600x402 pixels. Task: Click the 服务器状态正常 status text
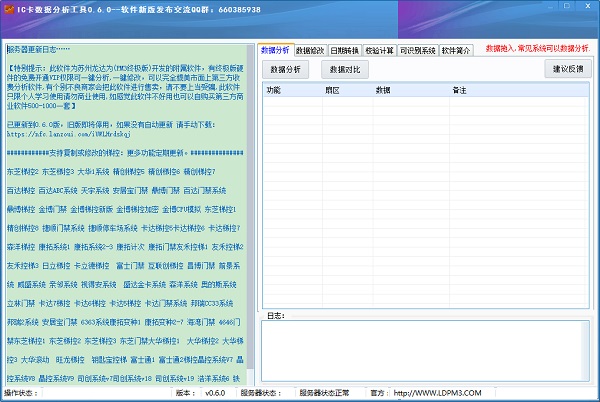click(x=324, y=393)
